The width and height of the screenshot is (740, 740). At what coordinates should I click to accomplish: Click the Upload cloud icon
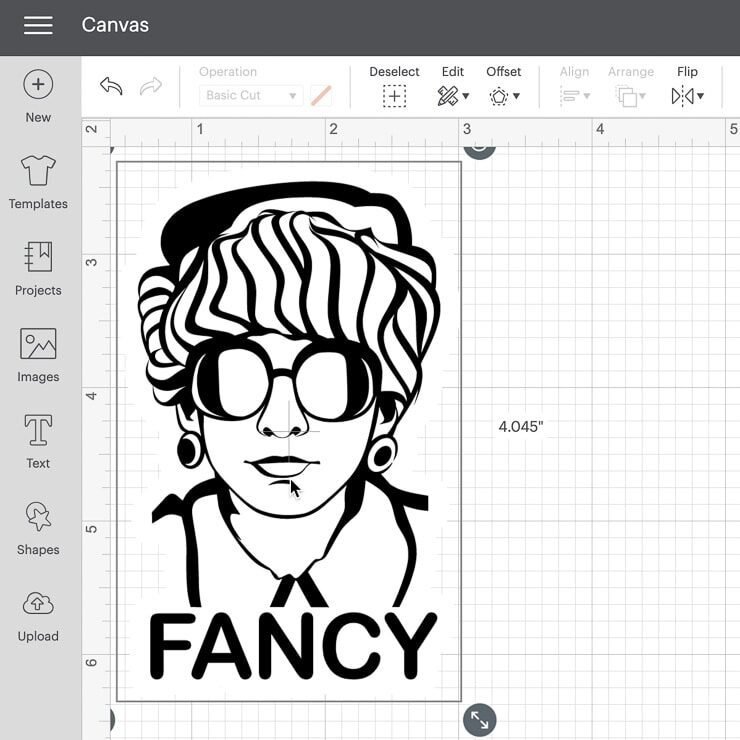(38, 604)
